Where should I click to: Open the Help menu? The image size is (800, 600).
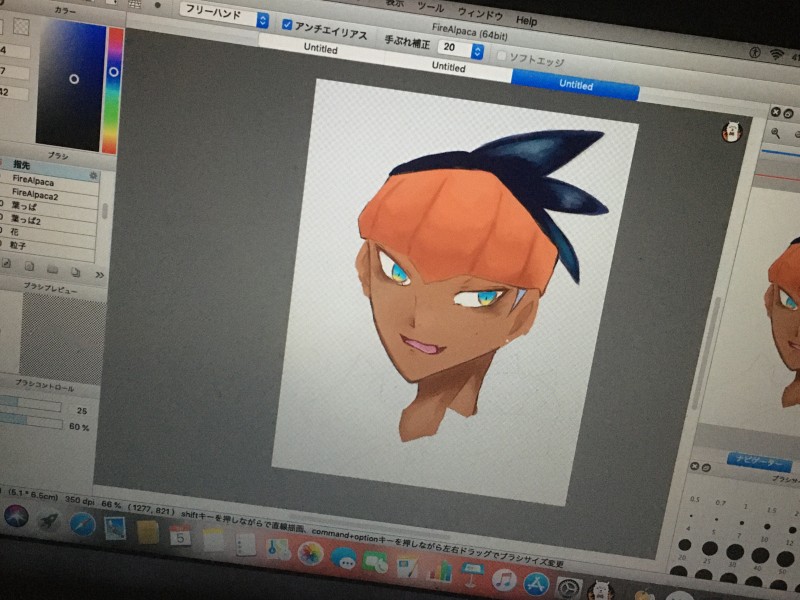(x=526, y=20)
